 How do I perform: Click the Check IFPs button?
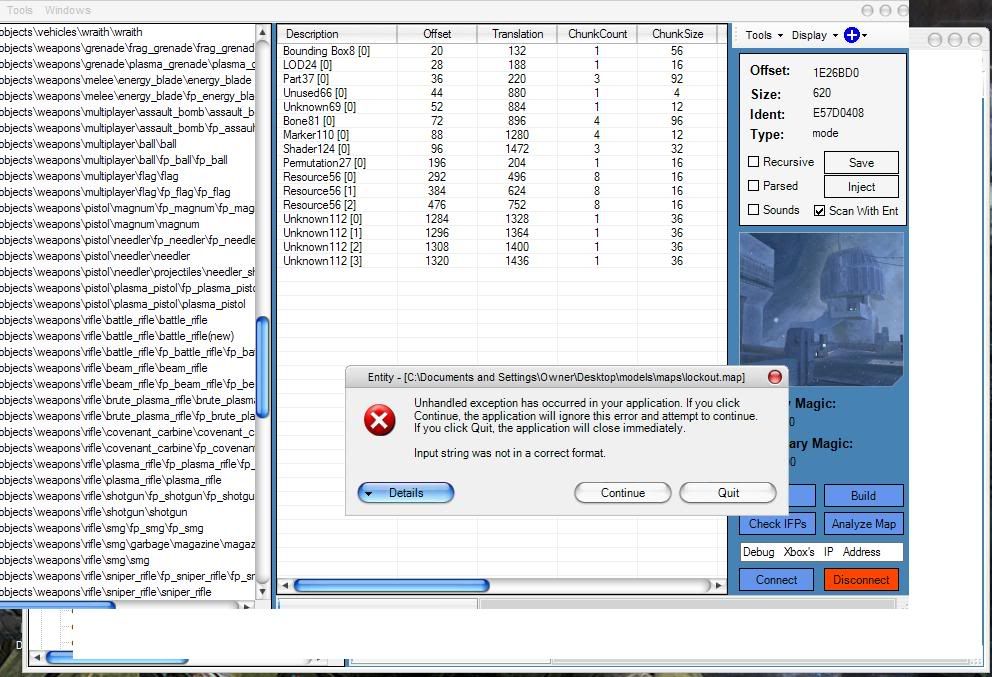[x=778, y=524]
